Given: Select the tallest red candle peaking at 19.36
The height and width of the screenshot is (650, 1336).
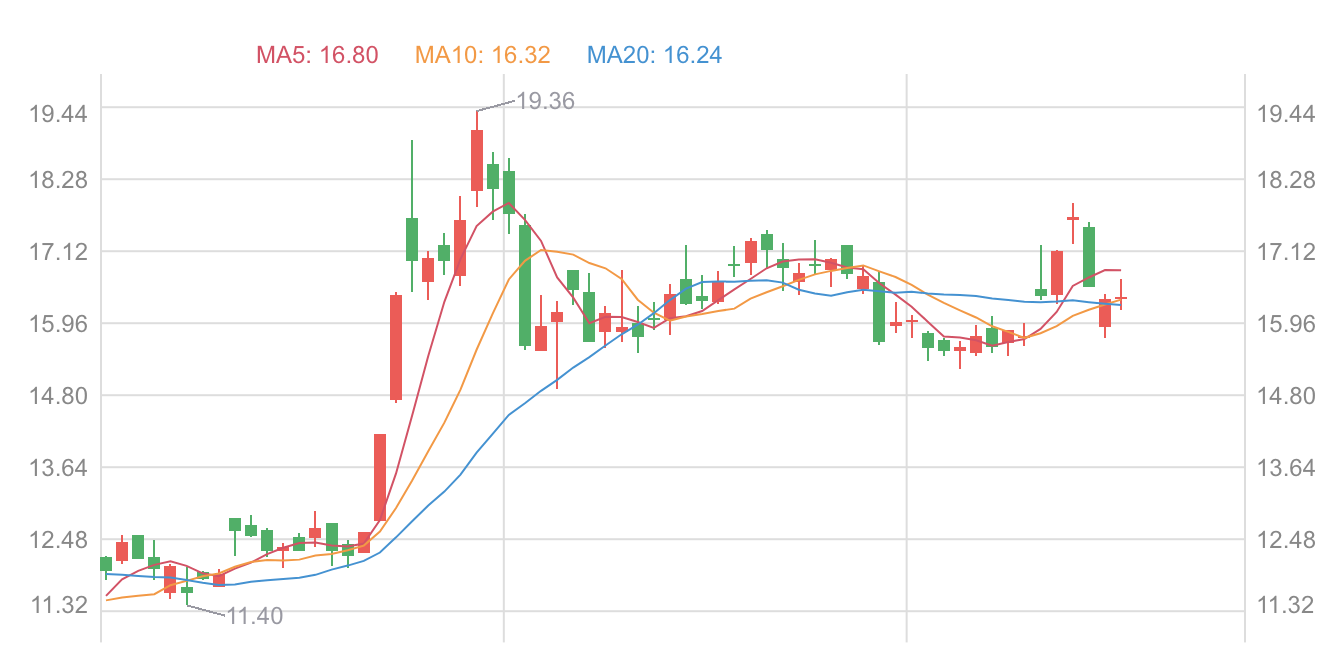Looking at the screenshot, I should [477, 160].
